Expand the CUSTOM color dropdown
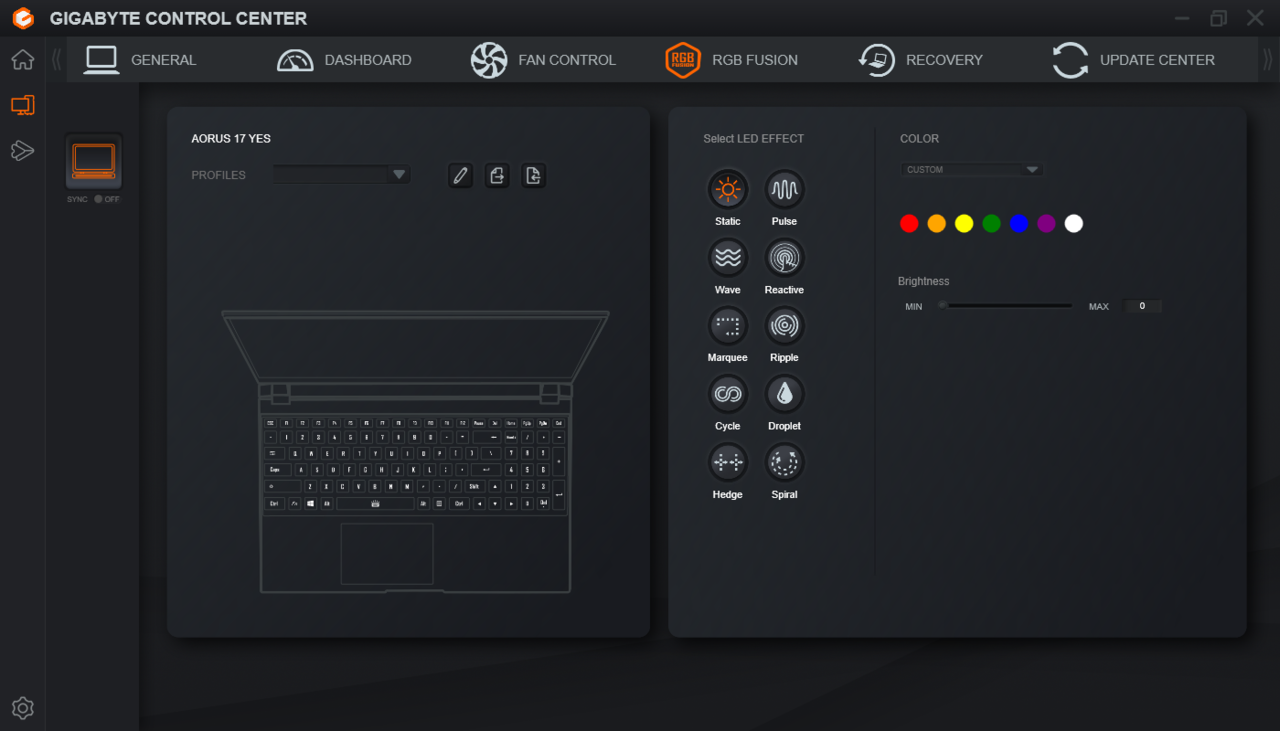This screenshot has height=731, width=1280. click(x=971, y=170)
